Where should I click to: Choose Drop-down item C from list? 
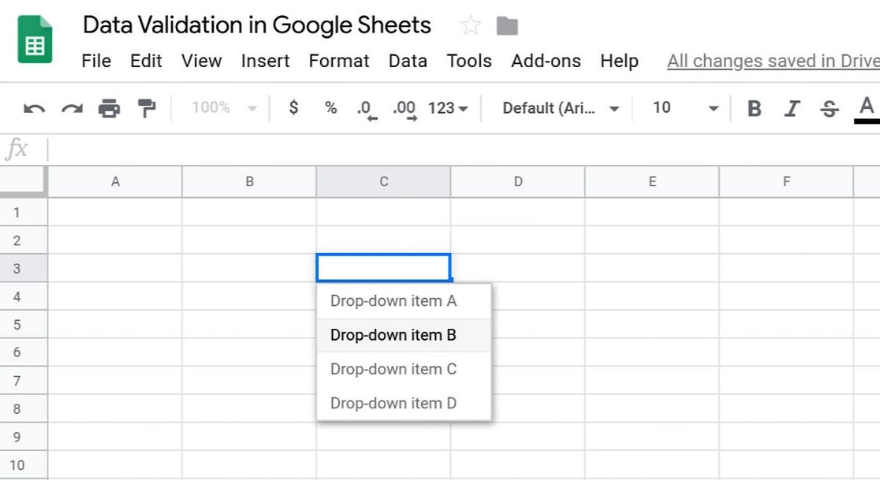point(393,369)
